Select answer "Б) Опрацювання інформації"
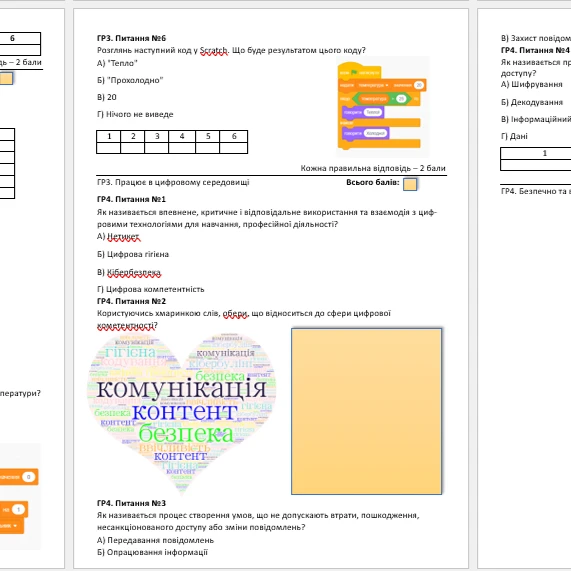The height and width of the screenshot is (571, 571). 152,552
